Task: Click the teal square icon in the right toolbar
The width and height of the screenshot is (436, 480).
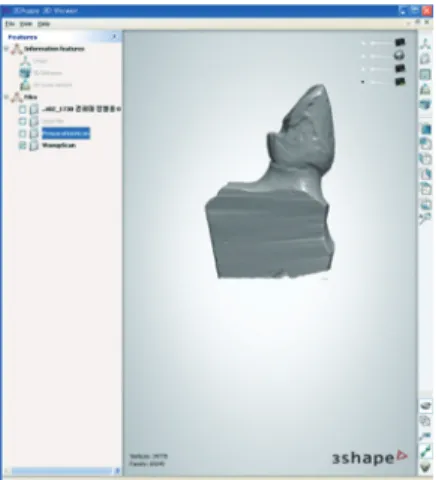Action: [x=425, y=74]
